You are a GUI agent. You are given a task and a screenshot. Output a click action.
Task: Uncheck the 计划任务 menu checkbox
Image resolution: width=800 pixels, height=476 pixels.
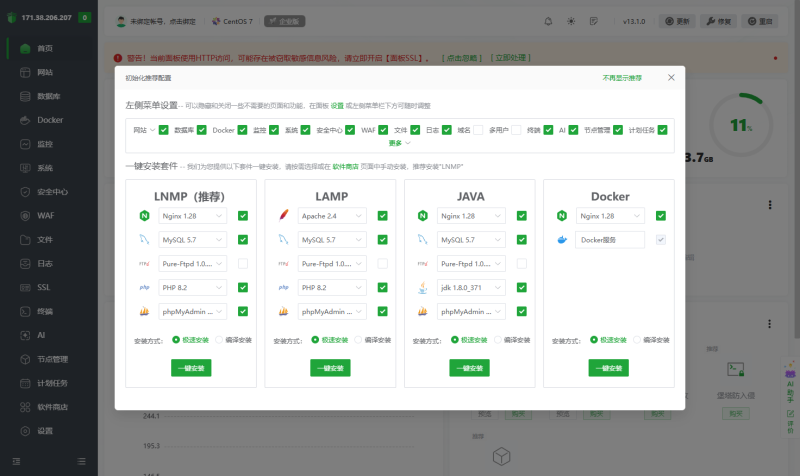pos(662,130)
